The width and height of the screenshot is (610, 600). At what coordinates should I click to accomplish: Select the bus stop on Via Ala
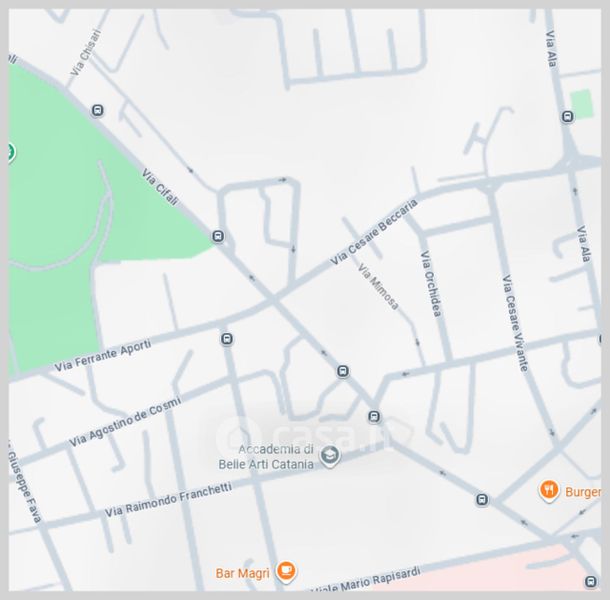pyautogui.click(x=568, y=116)
